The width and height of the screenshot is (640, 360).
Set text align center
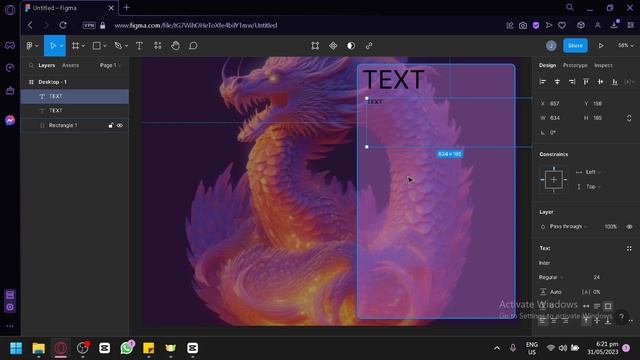pos(554,321)
